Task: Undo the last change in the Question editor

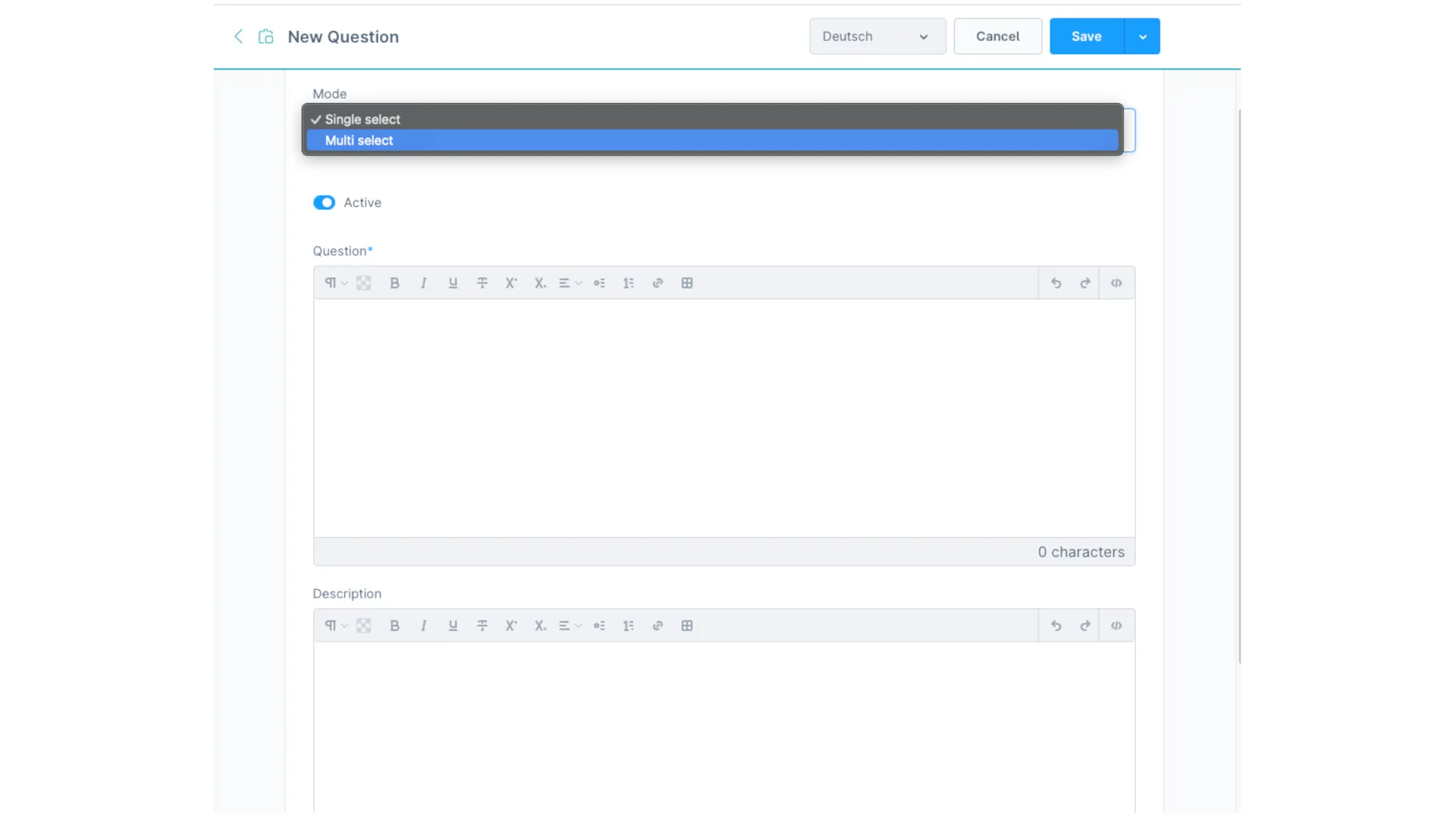Action: click(1056, 282)
